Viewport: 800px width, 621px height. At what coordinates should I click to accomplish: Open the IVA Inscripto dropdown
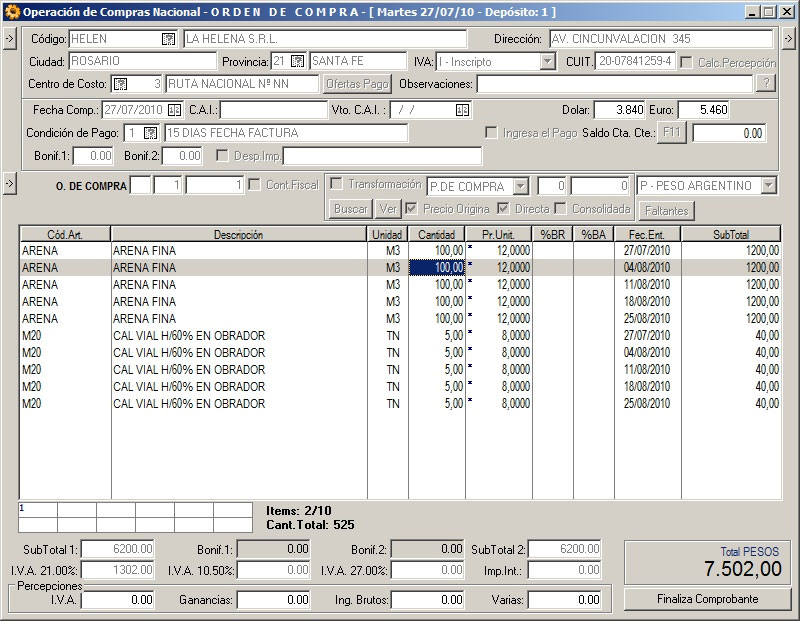547,62
